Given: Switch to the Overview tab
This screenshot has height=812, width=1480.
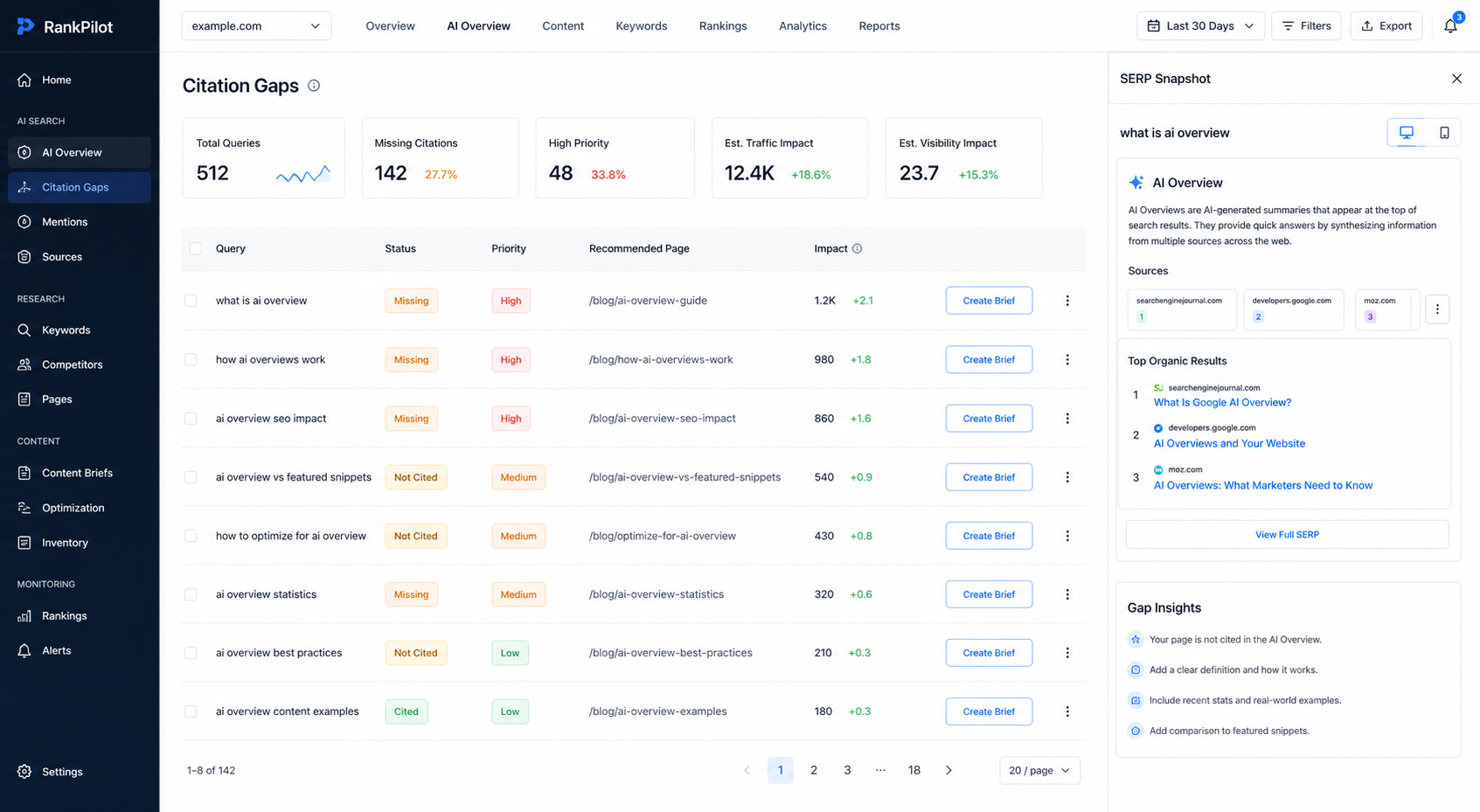Looking at the screenshot, I should coord(390,26).
